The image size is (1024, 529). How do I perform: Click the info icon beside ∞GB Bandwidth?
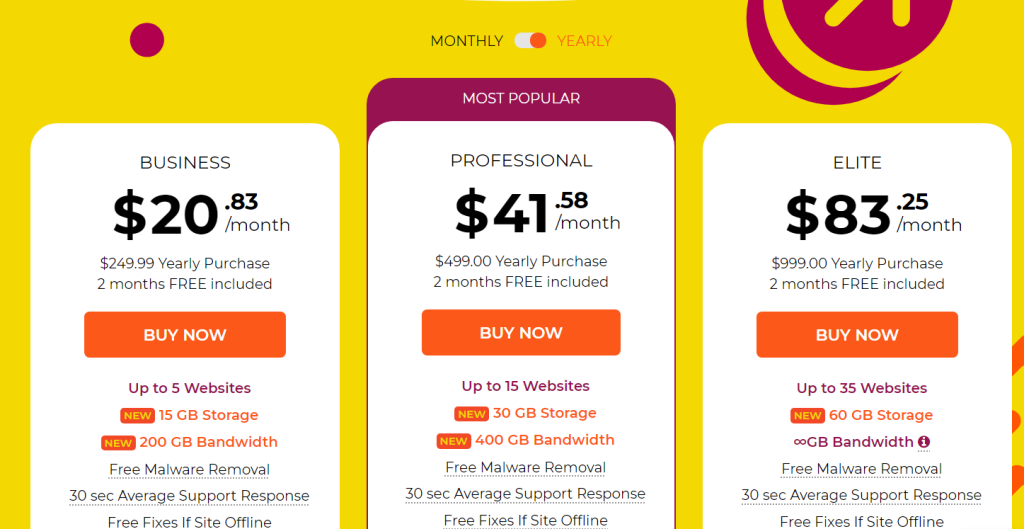pyautogui.click(x=923, y=442)
